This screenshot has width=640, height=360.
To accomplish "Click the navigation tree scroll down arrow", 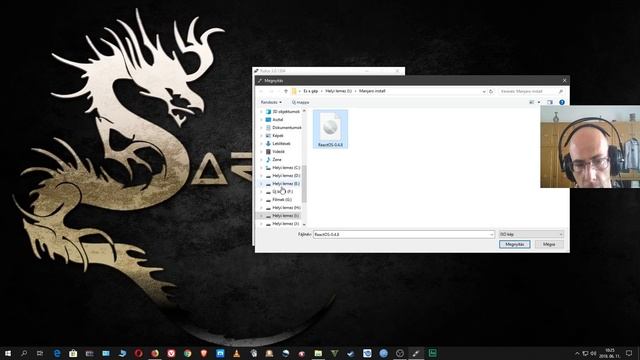I will coord(304,224).
